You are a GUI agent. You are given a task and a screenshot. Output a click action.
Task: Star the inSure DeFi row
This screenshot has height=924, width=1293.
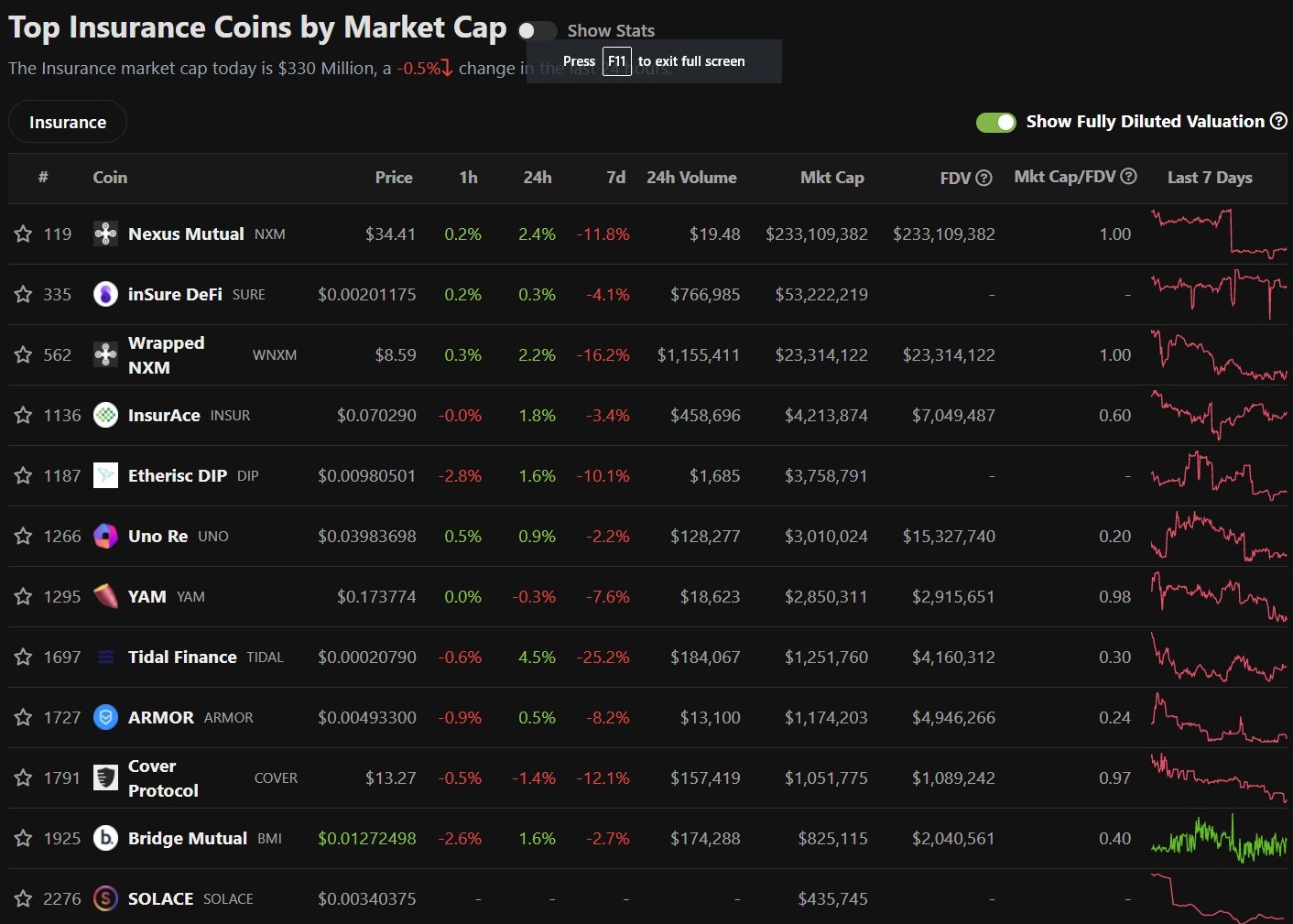point(24,295)
